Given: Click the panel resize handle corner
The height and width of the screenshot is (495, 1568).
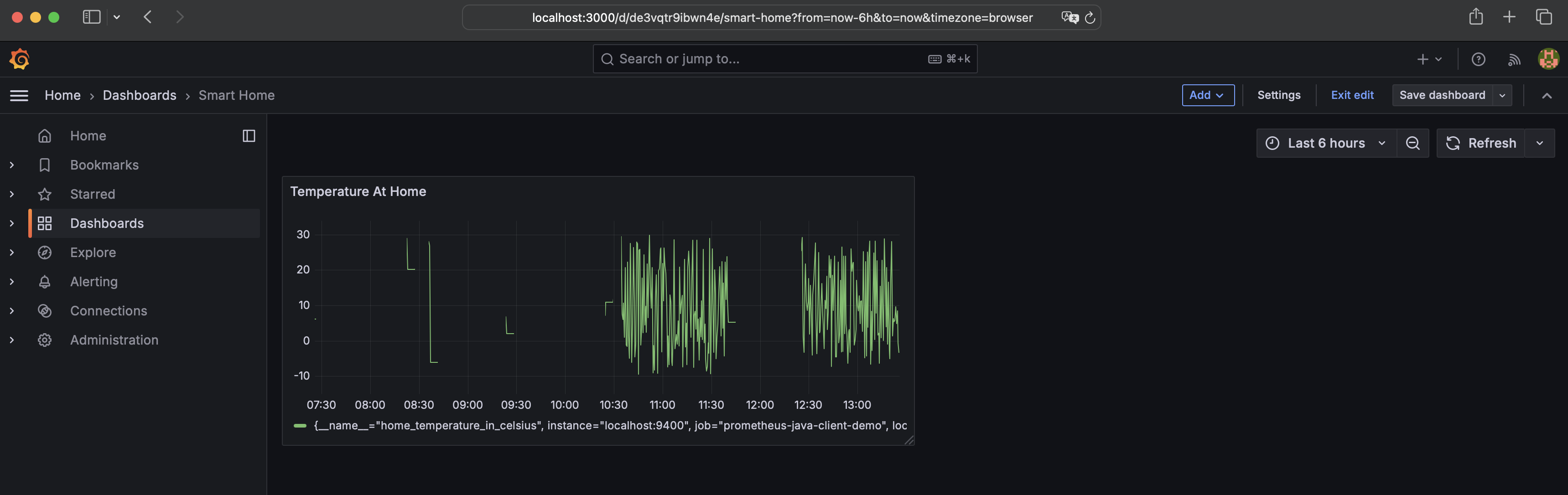Looking at the screenshot, I should coord(909,440).
